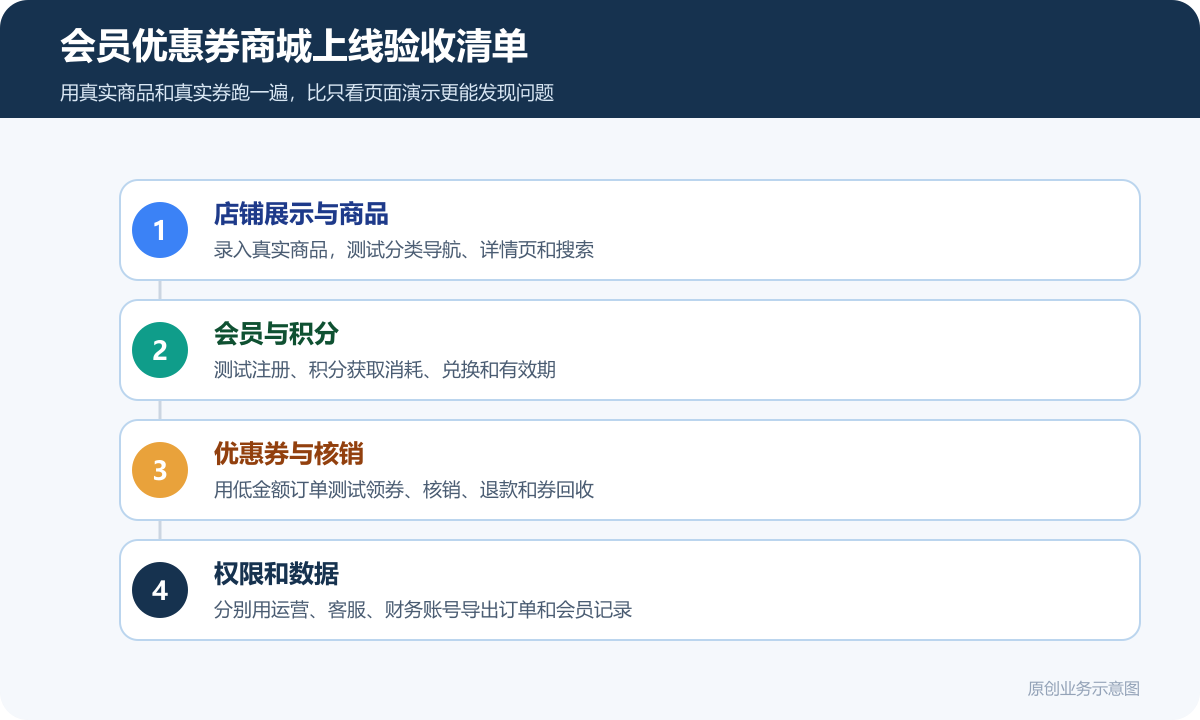The image size is (1200, 720).
Task: Click the orange step 3 circle
Action: 160,470
